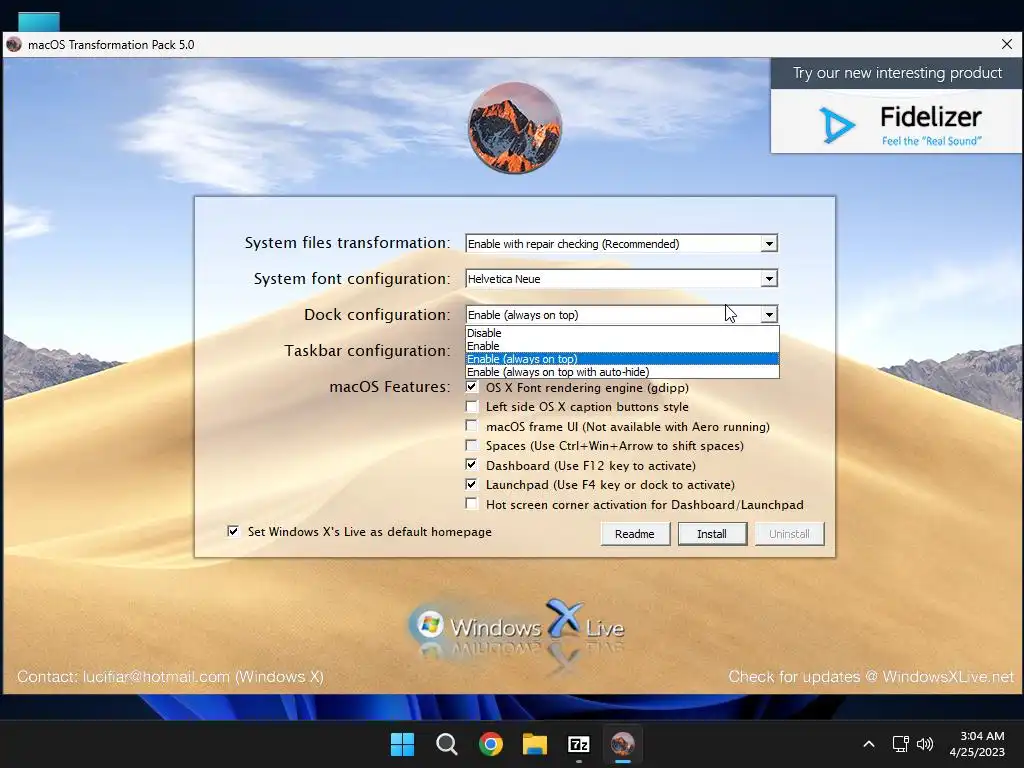Enable Hot screen corner activation checkbox

pos(472,504)
